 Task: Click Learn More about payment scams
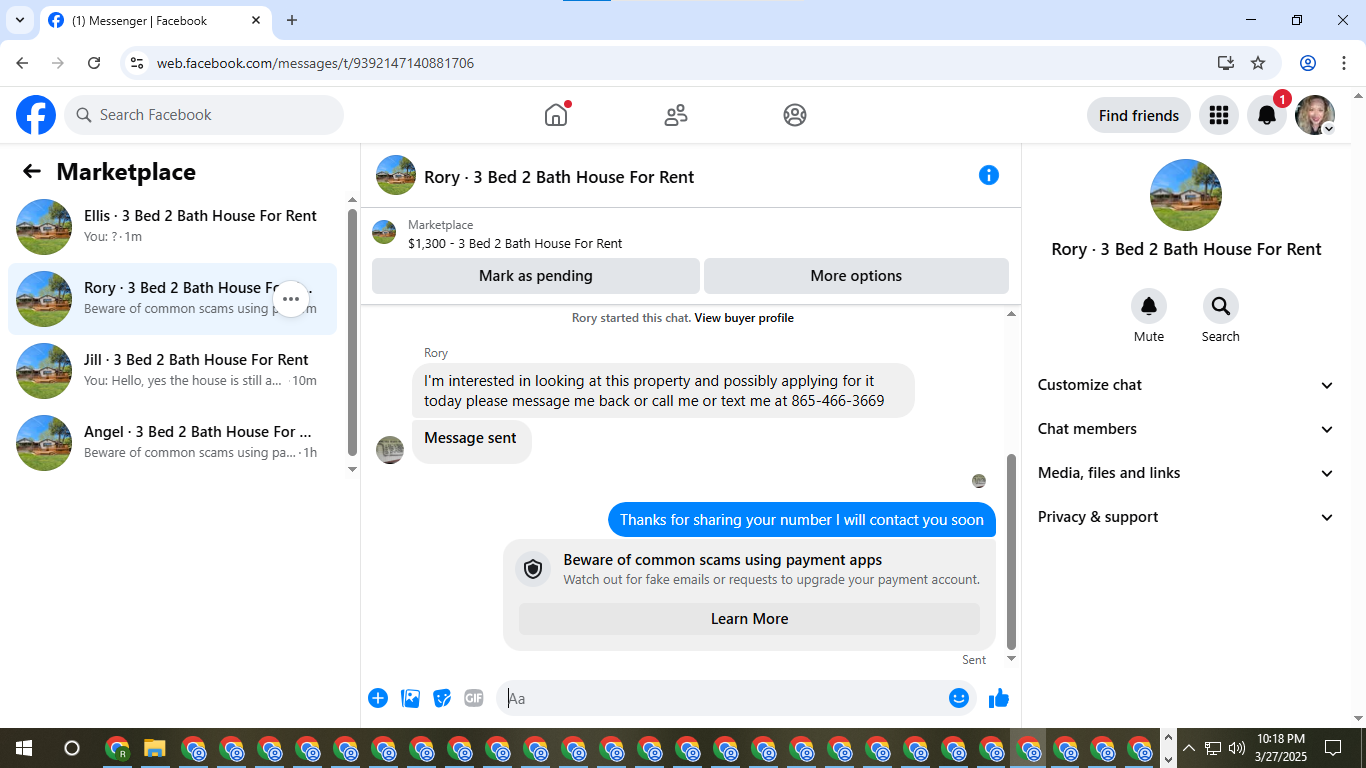pyautogui.click(x=749, y=619)
